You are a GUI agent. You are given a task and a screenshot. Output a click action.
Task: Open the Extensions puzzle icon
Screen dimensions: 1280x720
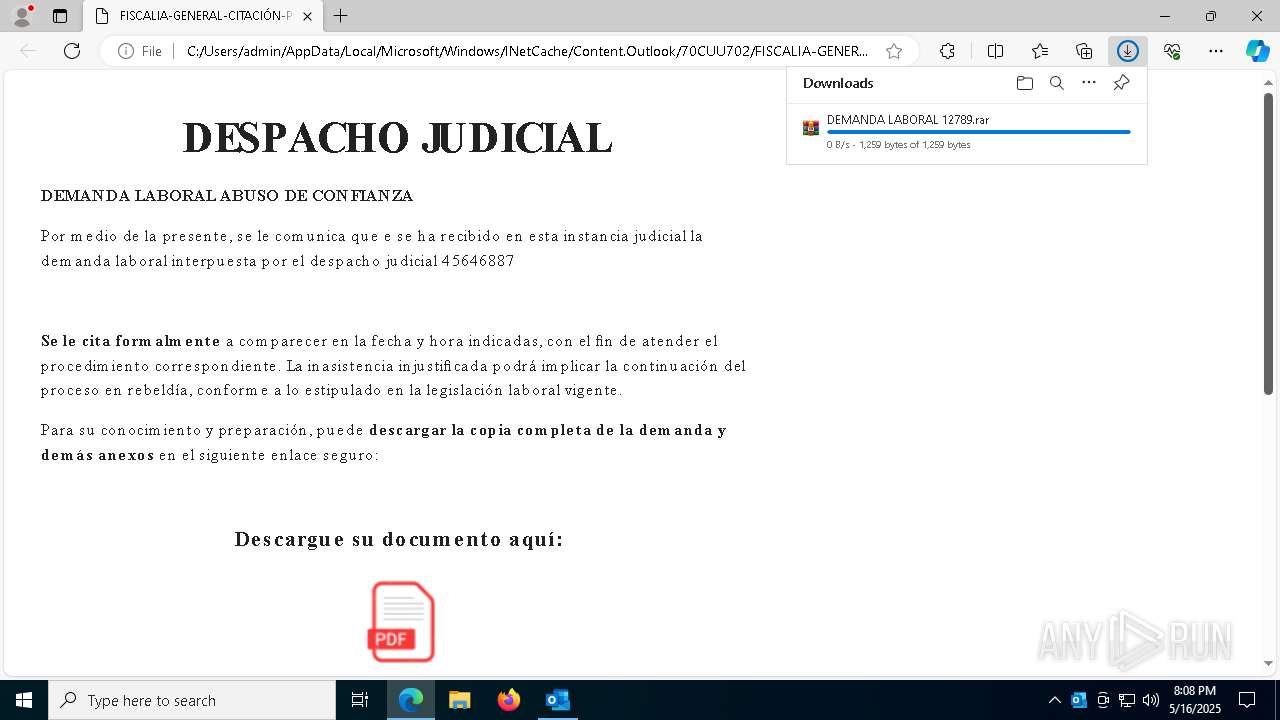[947, 51]
